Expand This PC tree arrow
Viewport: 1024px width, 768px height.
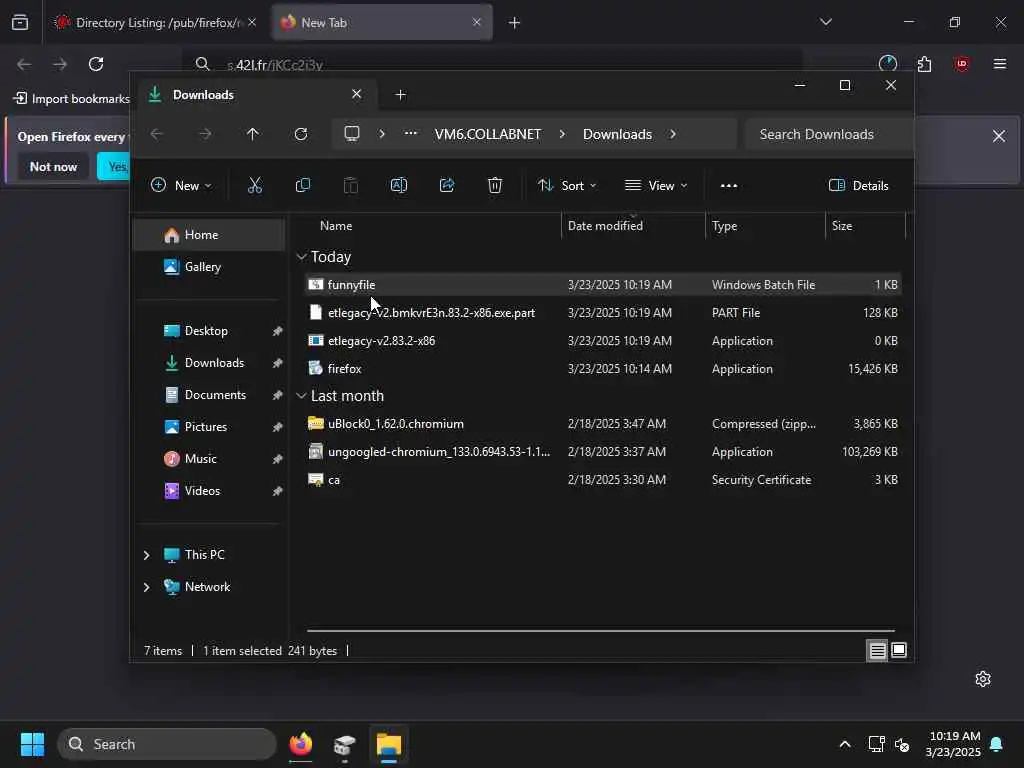(146, 554)
